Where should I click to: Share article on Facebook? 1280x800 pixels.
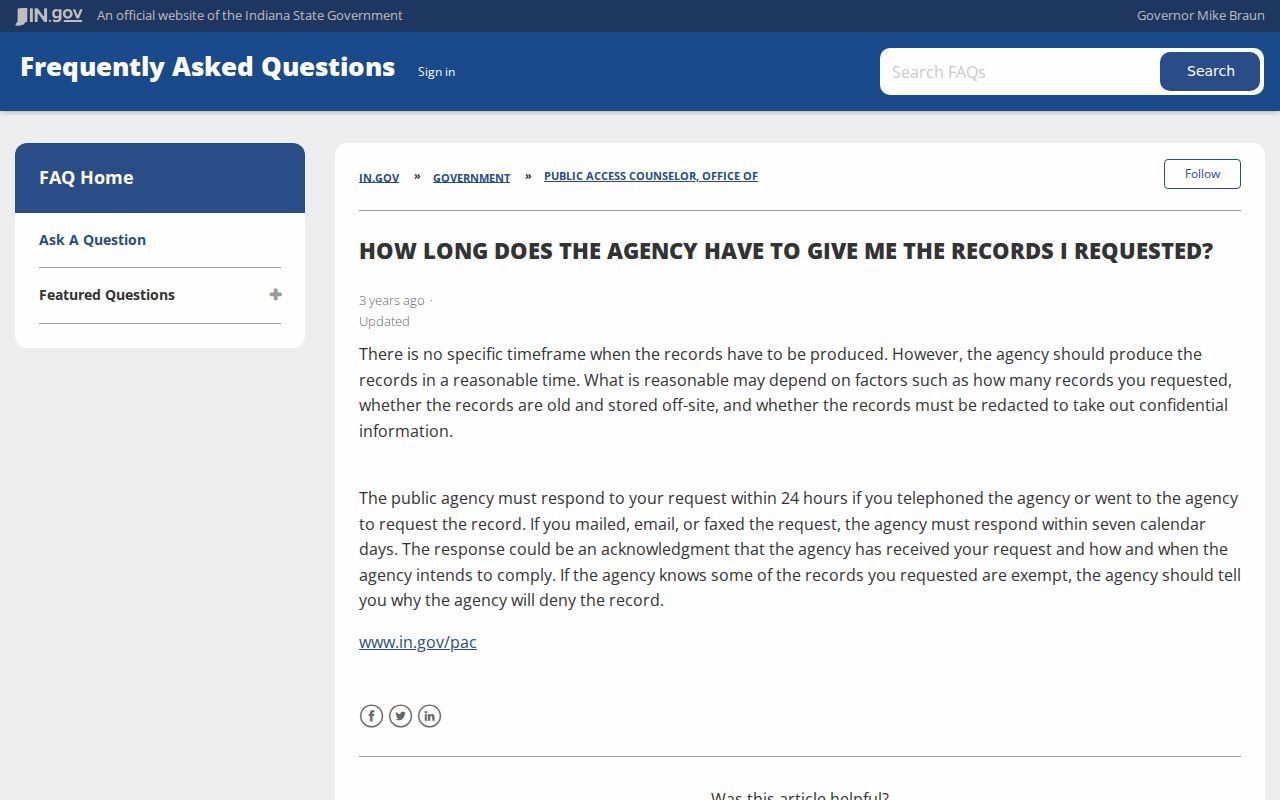[371, 716]
